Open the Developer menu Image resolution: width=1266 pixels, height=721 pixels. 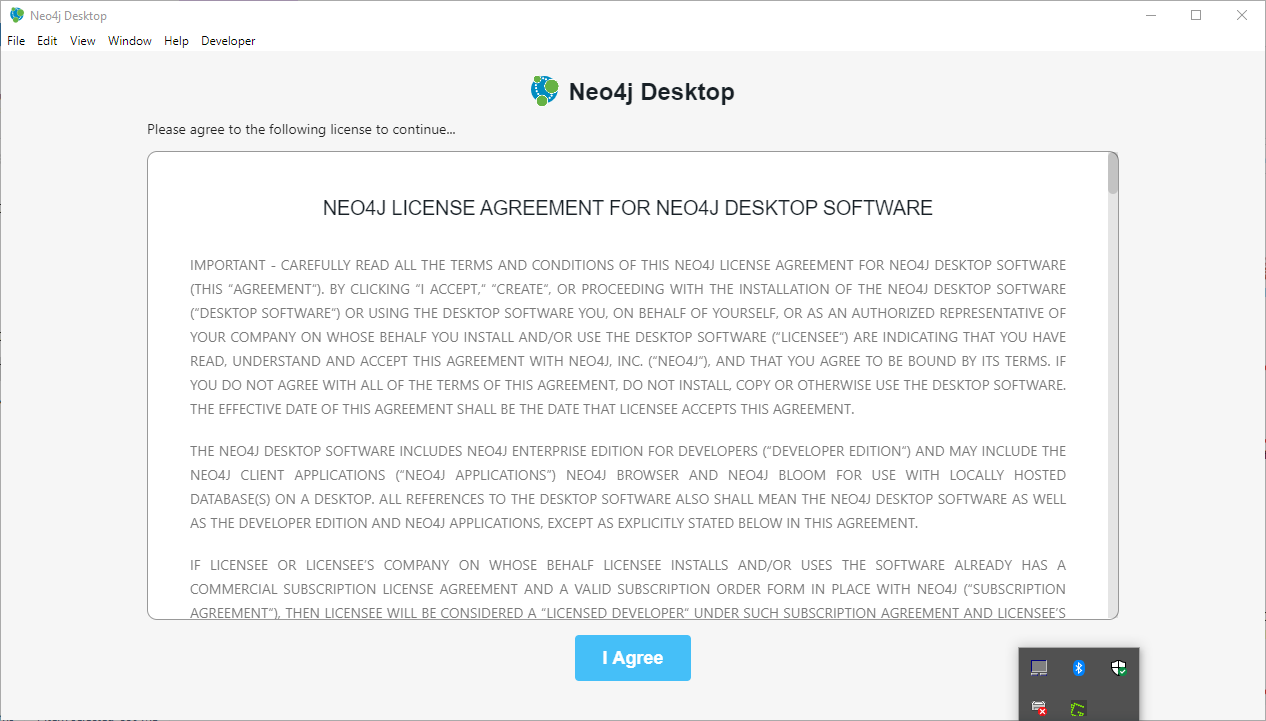pyautogui.click(x=228, y=41)
